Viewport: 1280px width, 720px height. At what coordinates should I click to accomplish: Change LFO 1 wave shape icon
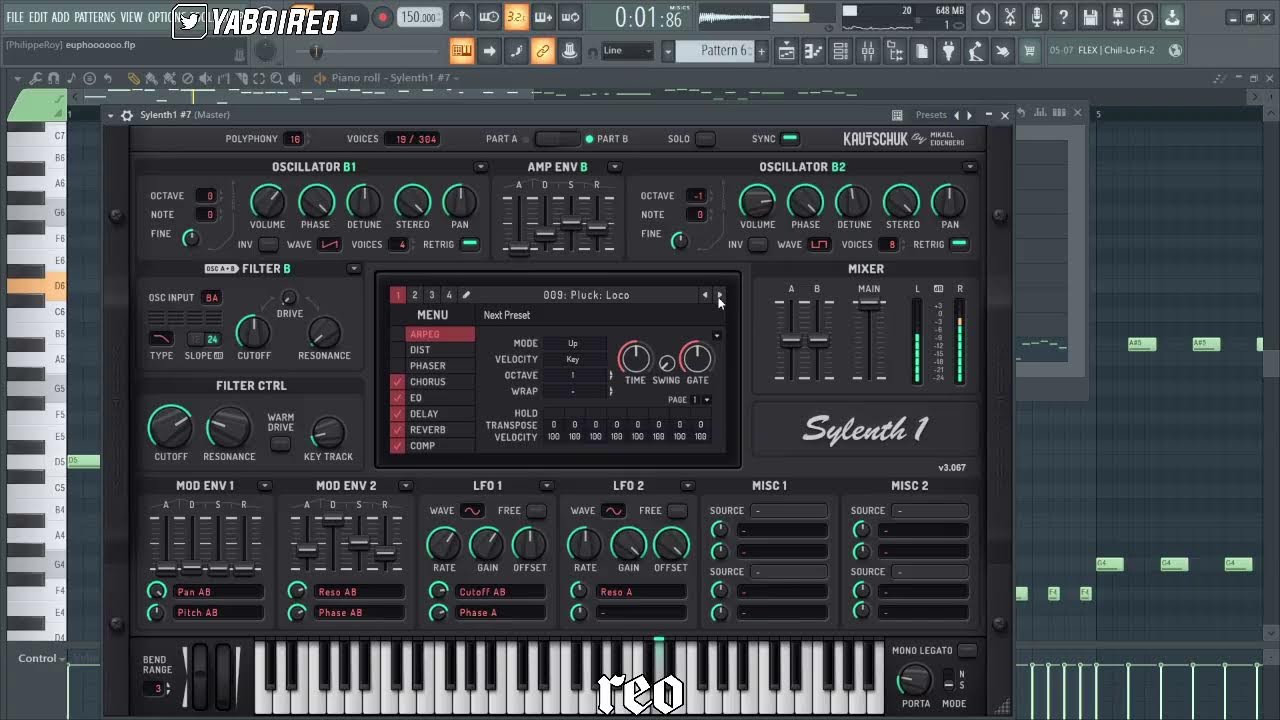472,511
